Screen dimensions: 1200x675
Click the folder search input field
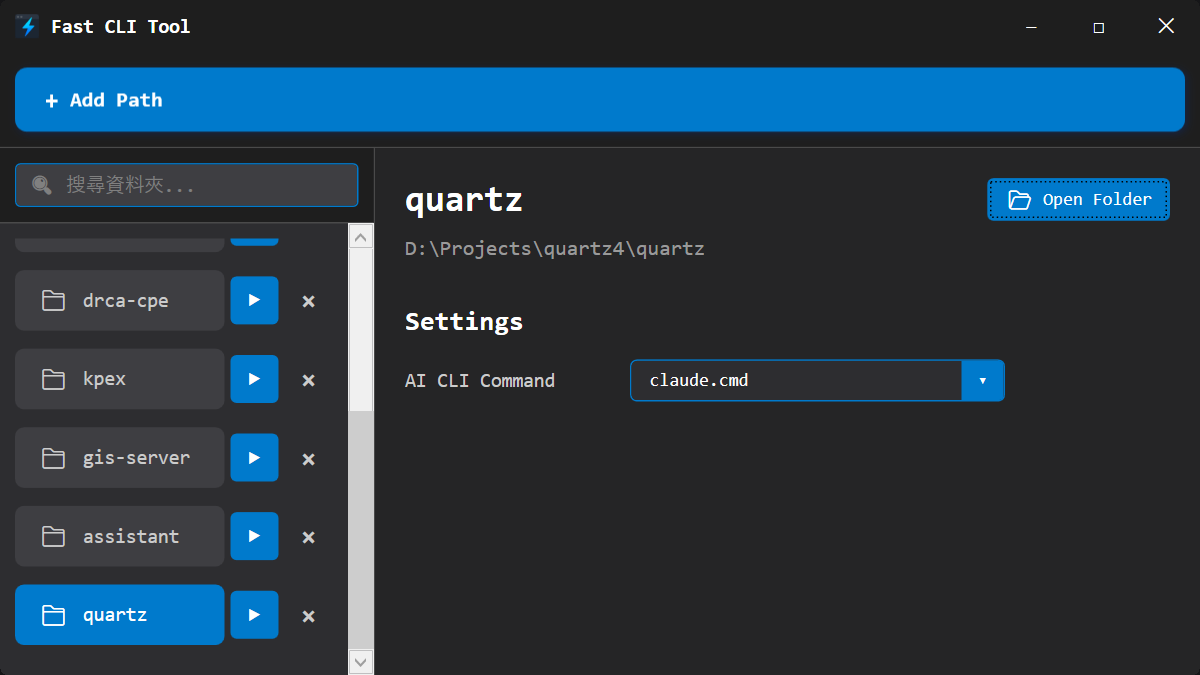186,184
